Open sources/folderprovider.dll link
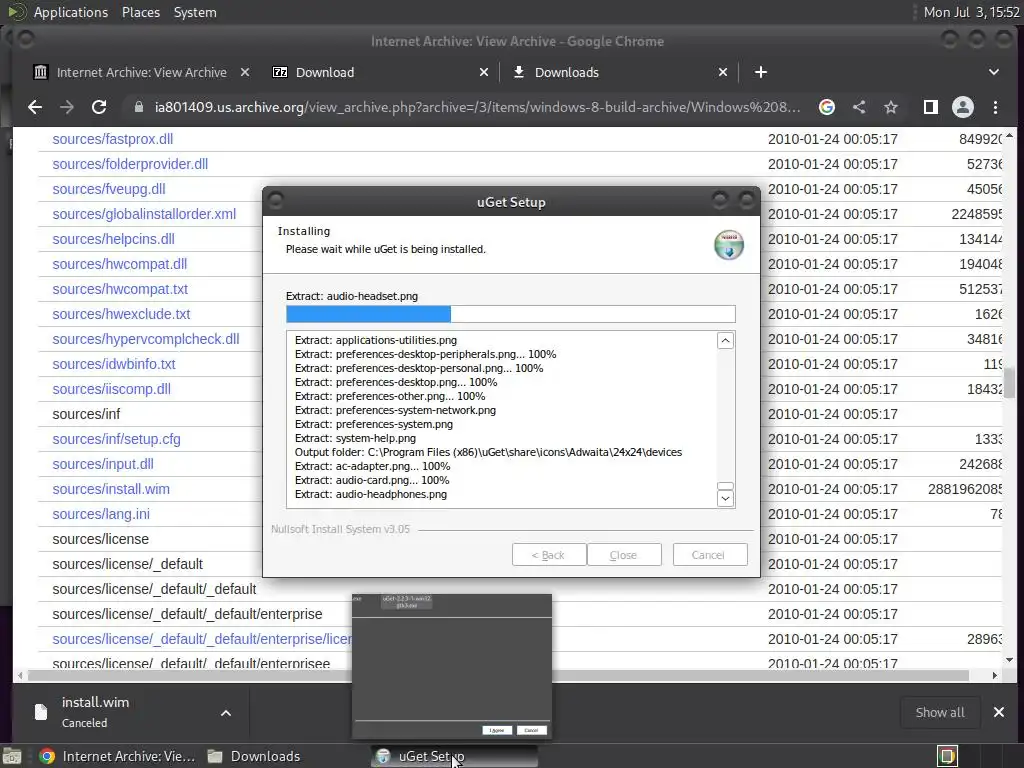This screenshot has width=1024, height=768. (x=130, y=164)
